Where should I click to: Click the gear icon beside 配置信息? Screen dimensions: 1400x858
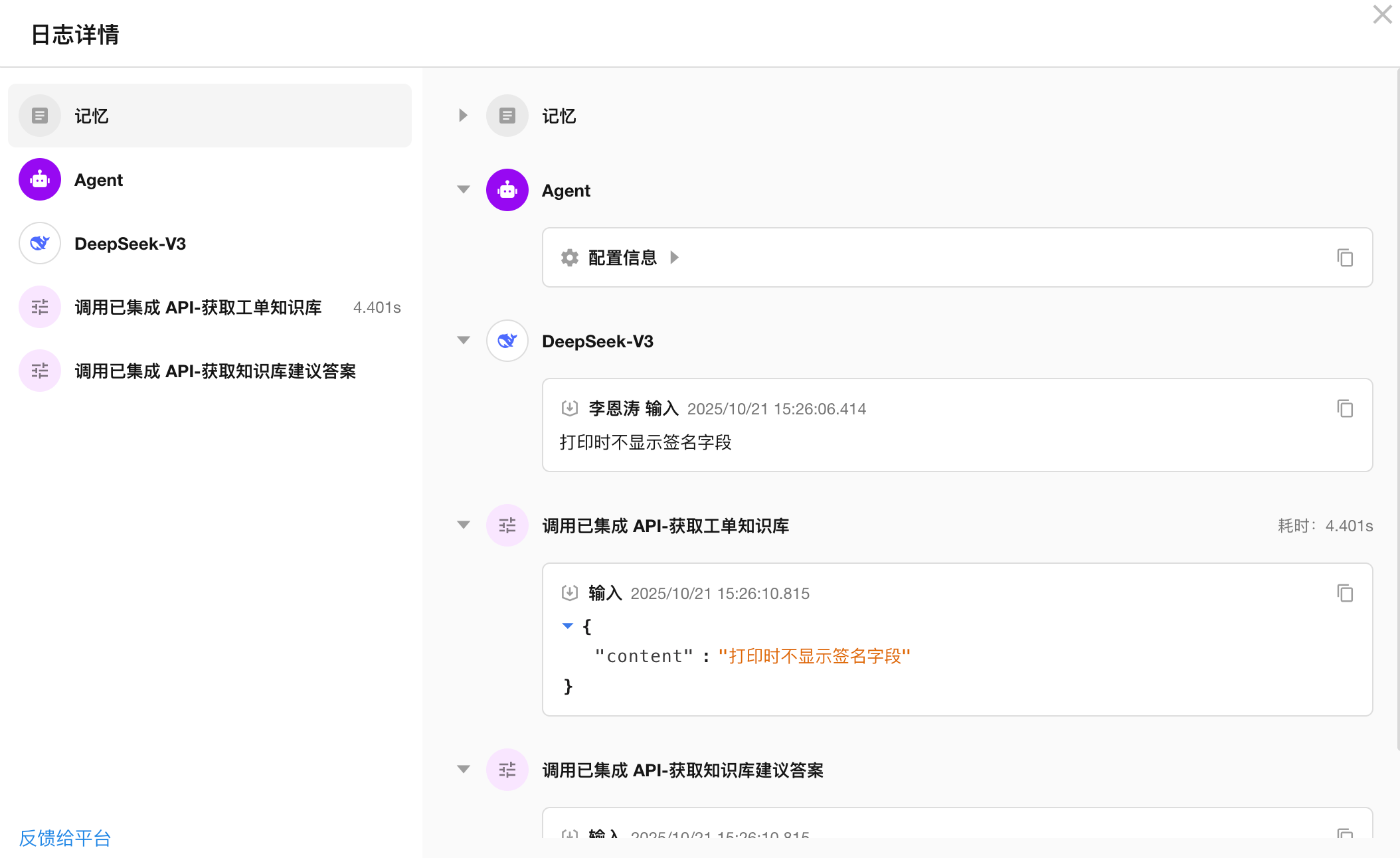coord(570,258)
